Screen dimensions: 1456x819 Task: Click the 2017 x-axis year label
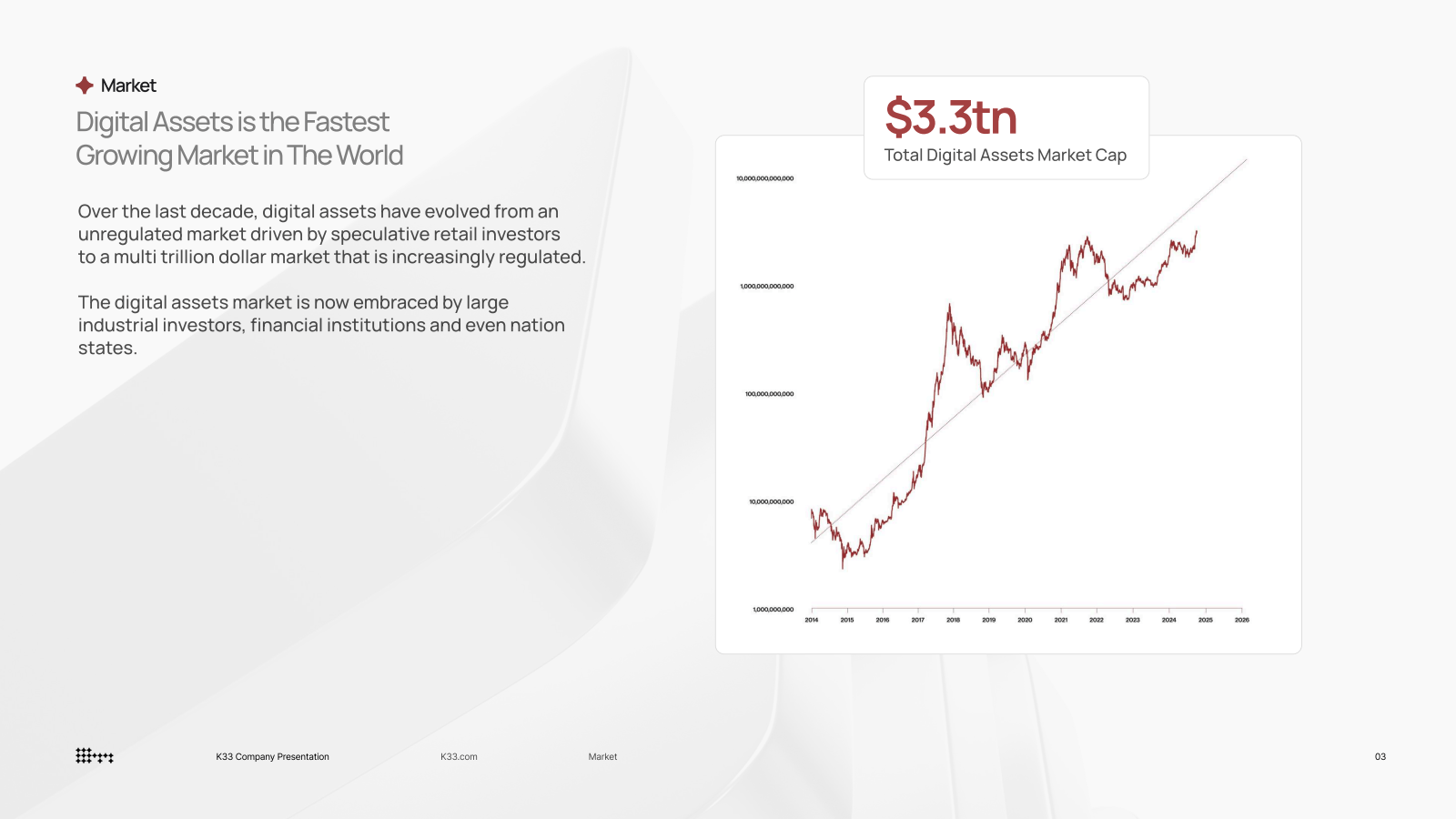[x=918, y=620]
